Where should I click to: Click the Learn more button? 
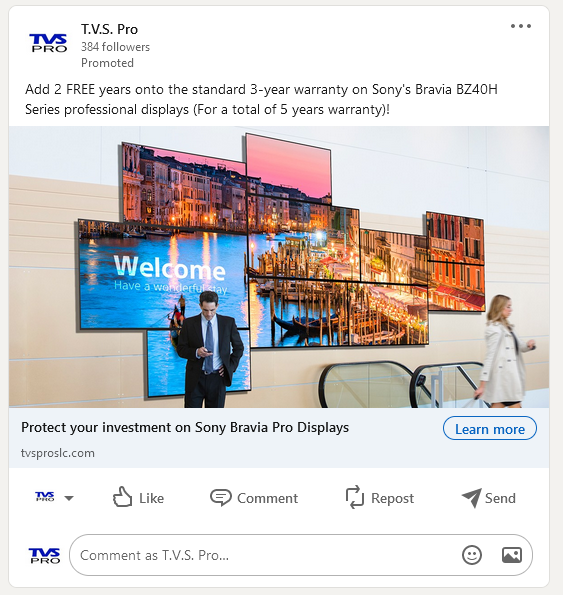point(489,428)
